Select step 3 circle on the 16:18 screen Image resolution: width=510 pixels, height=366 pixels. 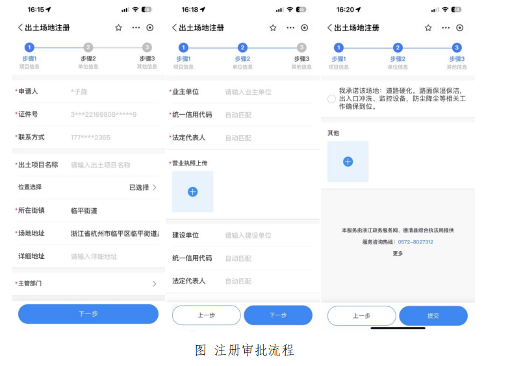coord(301,48)
